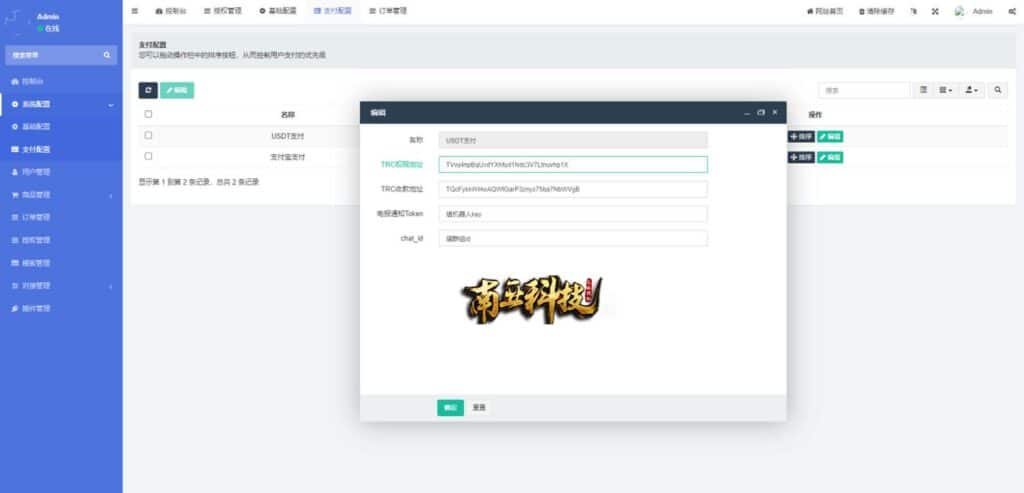Click the hamburger sidebar toggle icon

[135, 11]
